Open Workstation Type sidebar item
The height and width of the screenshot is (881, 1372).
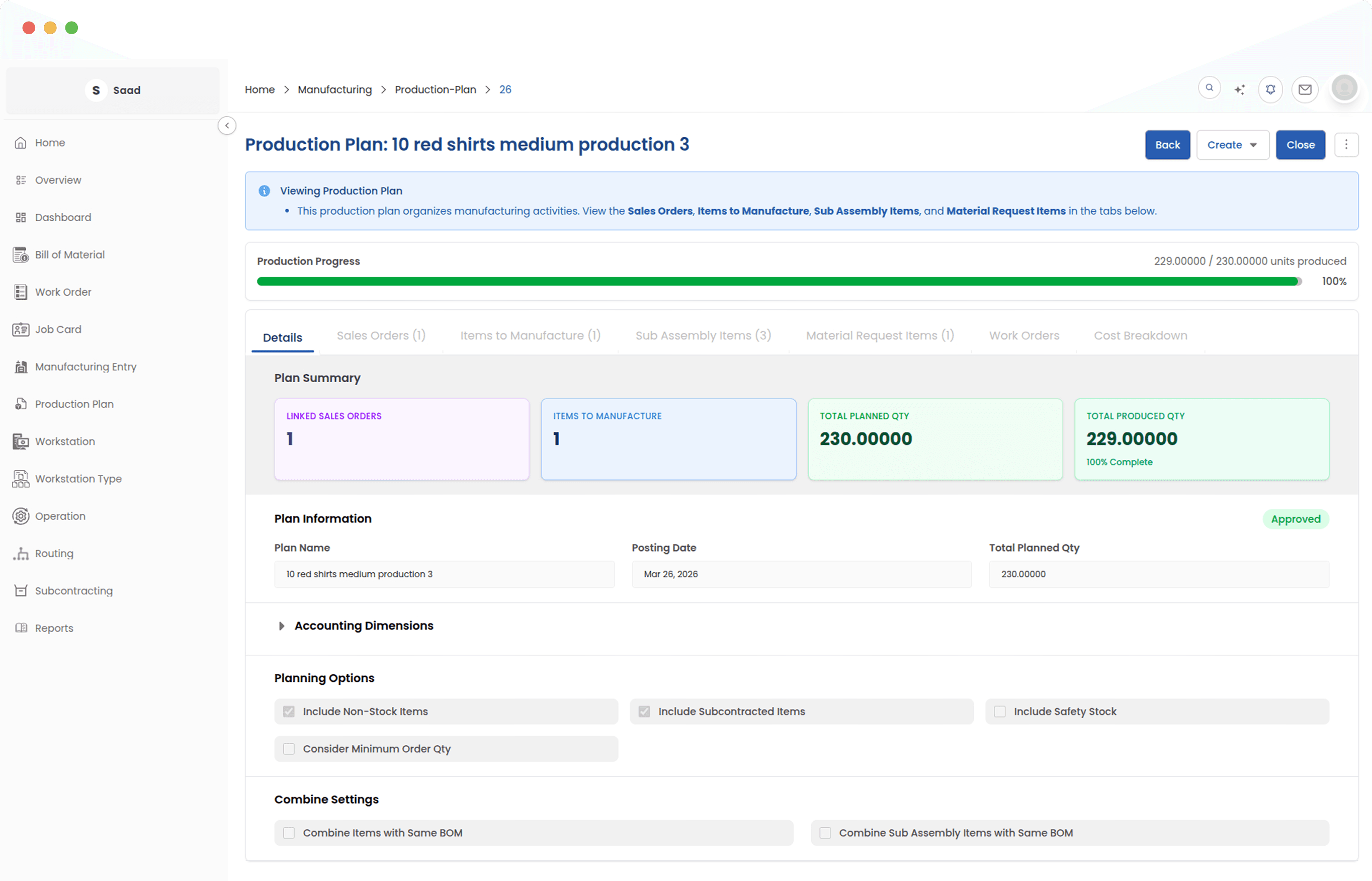[78, 479]
